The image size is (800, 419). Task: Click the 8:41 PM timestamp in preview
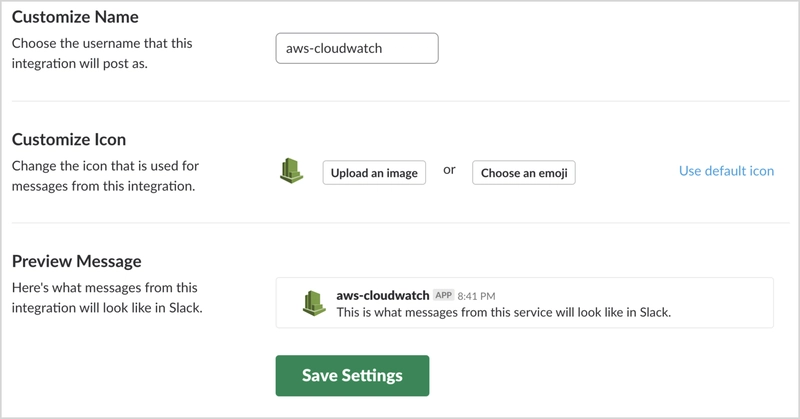click(x=476, y=296)
